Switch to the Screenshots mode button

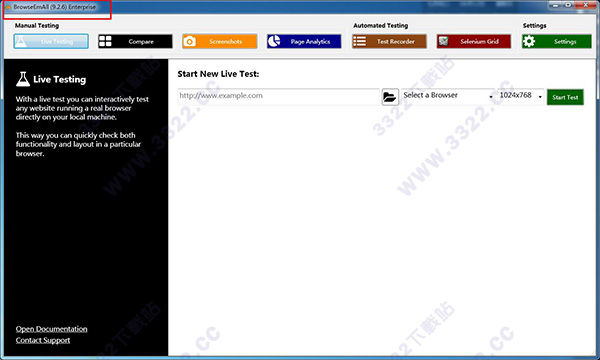pyautogui.click(x=220, y=41)
